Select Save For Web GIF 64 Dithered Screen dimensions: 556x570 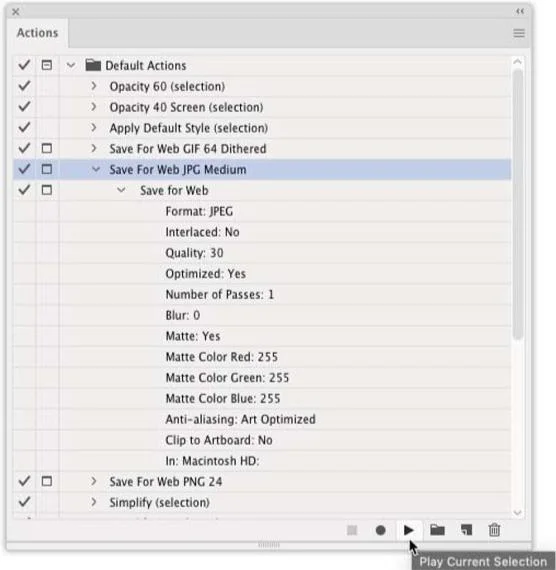click(x=188, y=149)
